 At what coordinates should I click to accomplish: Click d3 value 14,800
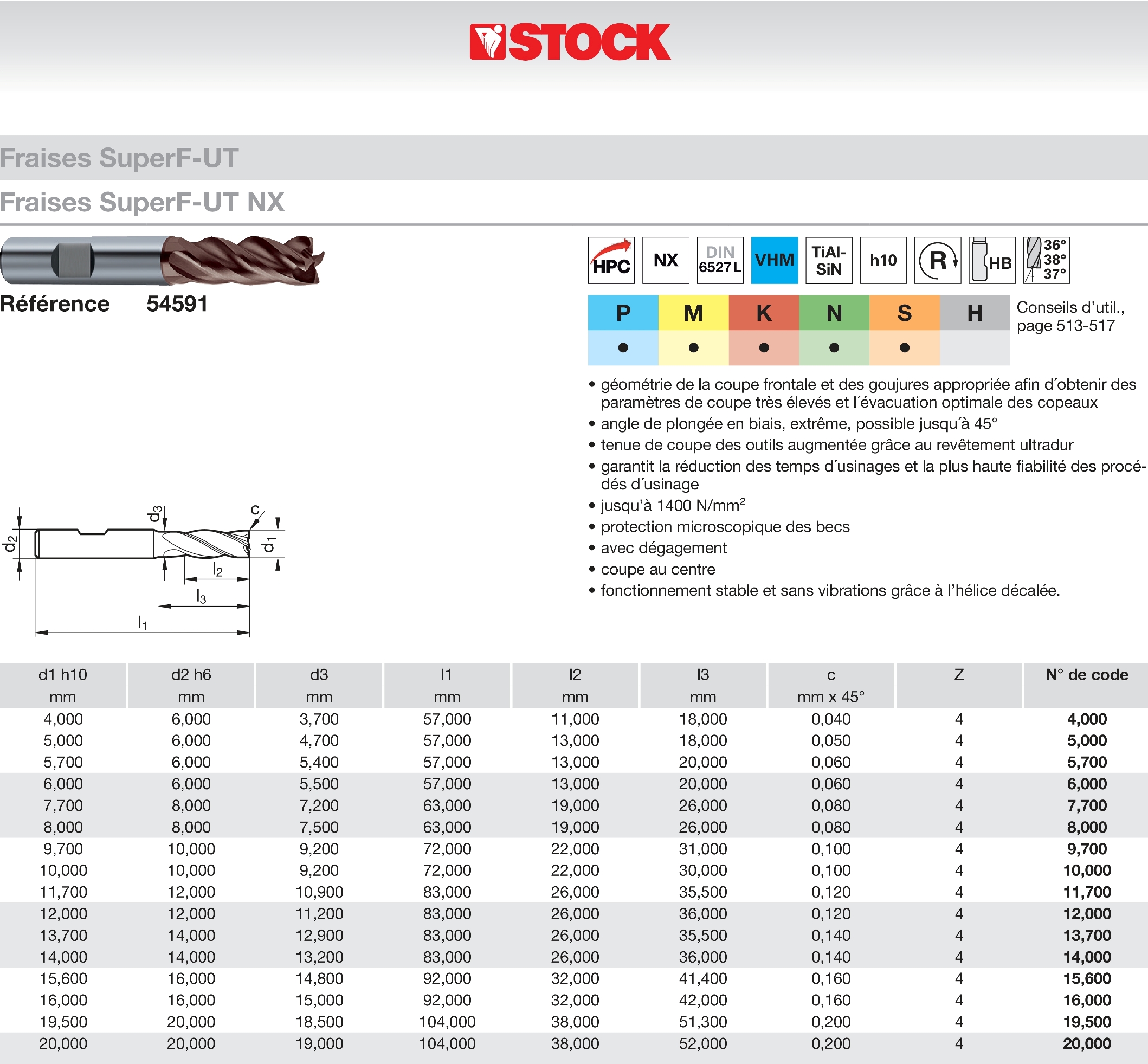click(319, 979)
